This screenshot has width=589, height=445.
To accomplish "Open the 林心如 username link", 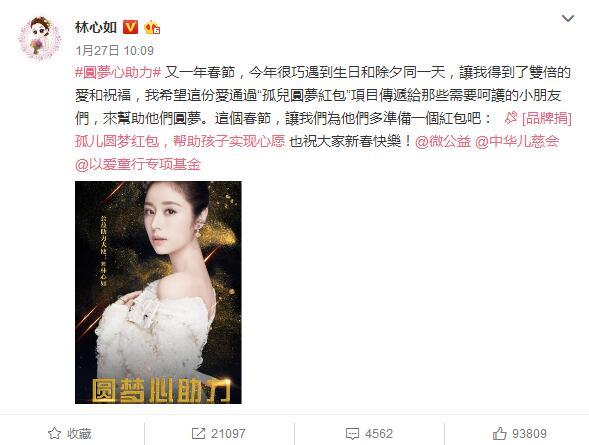I will tap(96, 27).
